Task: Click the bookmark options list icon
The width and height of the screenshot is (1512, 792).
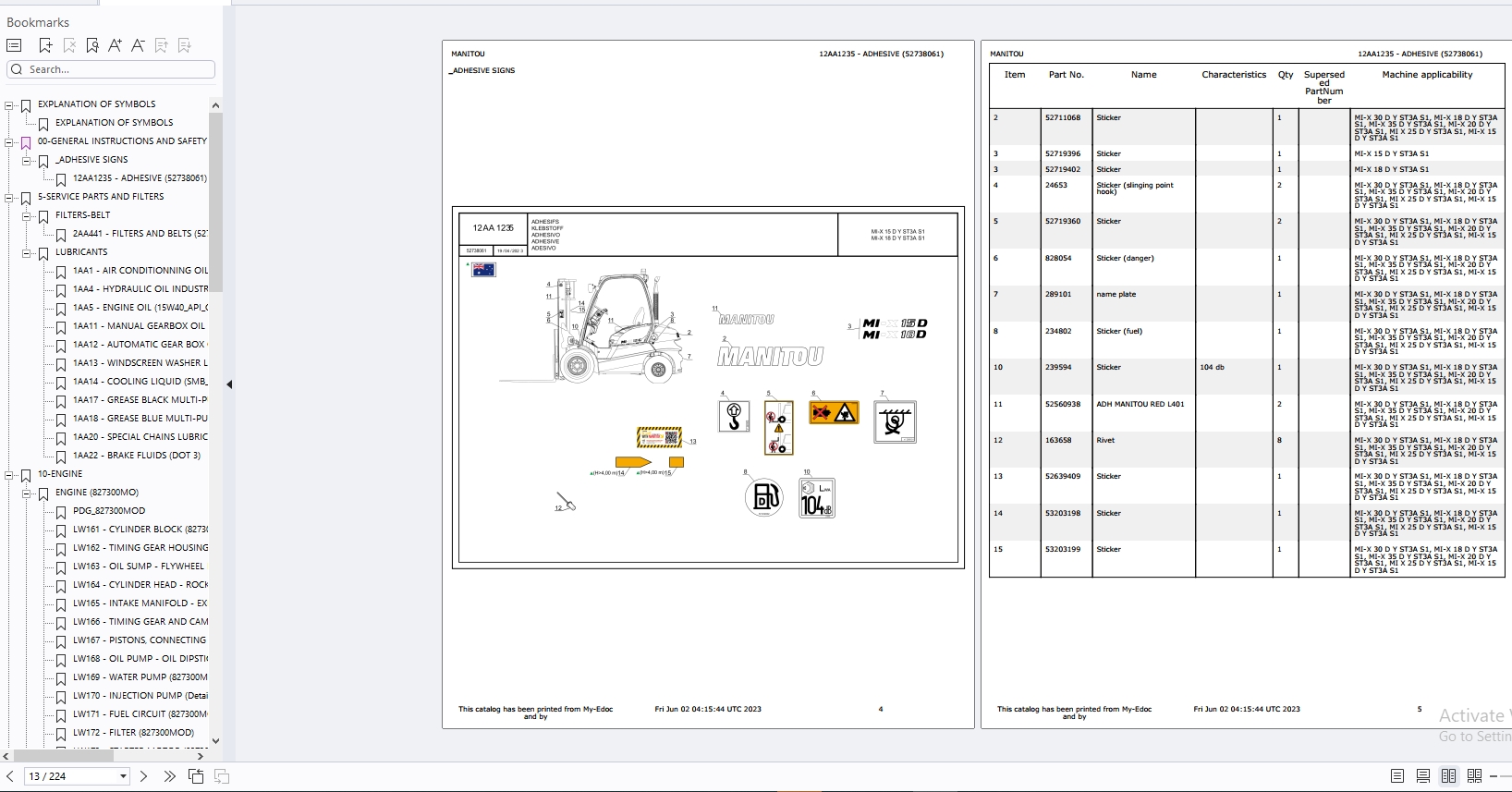Action: coord(14,45)
